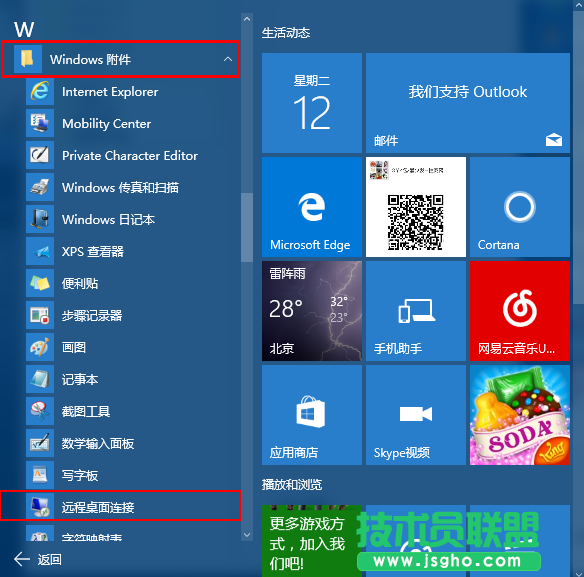This screenshot has width=584, height=577.
Task: Open the 应用商店 store tile
Action: tap(312, 415)
